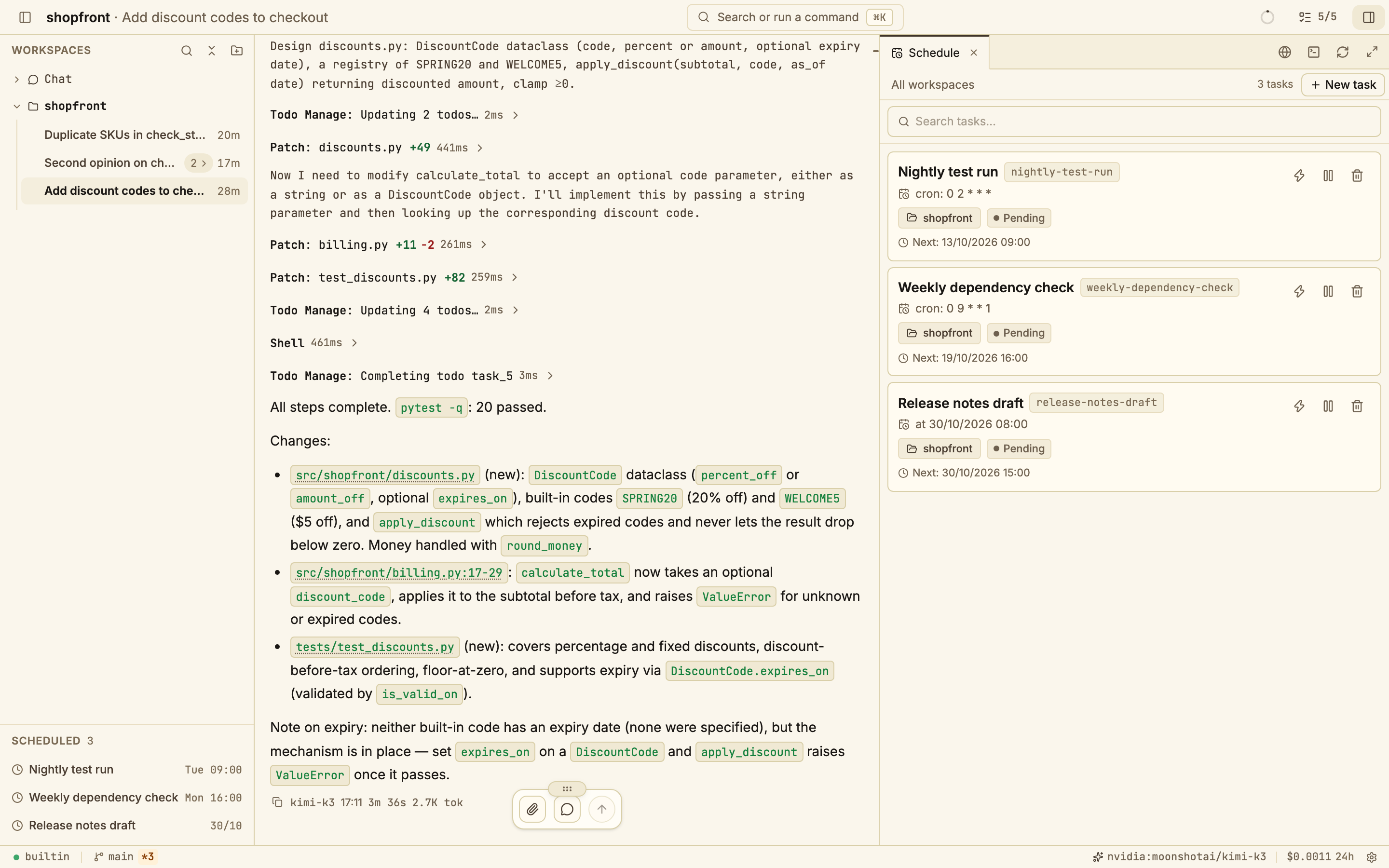Trigger Weekly dependency check with lightning icon
This screenshot has width=1389, height=868.
click(1299, 292)
